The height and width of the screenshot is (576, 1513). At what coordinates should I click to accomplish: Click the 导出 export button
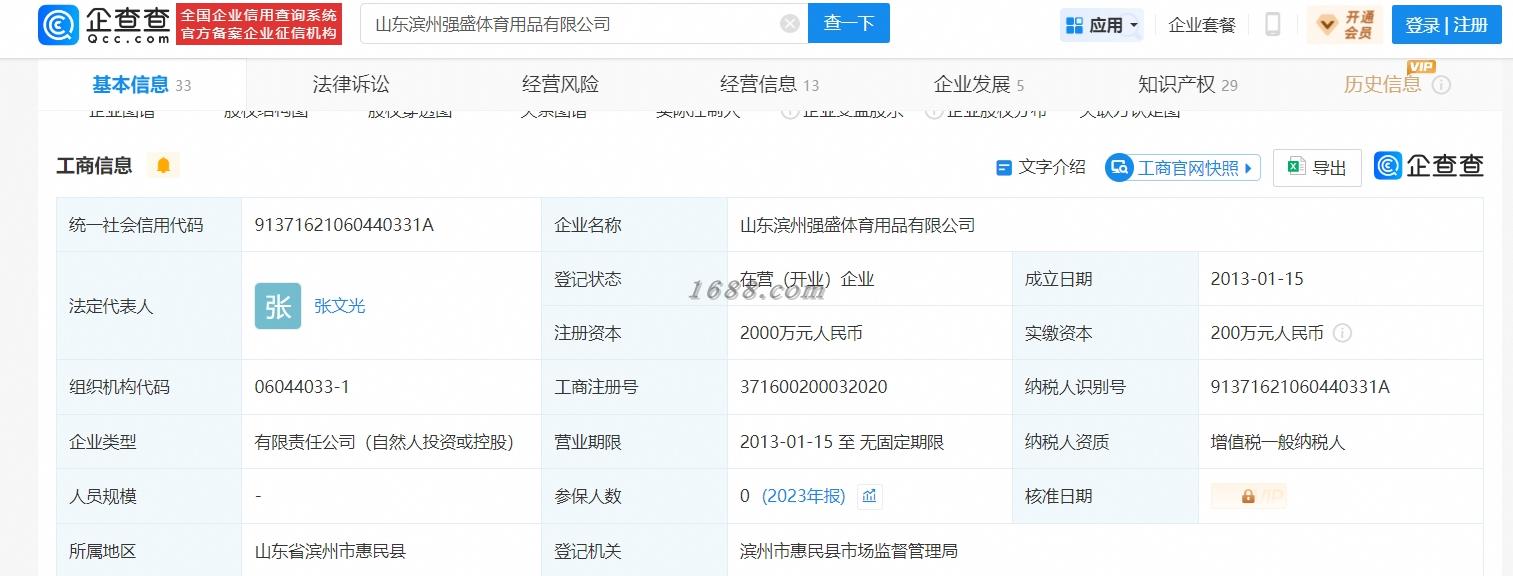pos(1317,168)
